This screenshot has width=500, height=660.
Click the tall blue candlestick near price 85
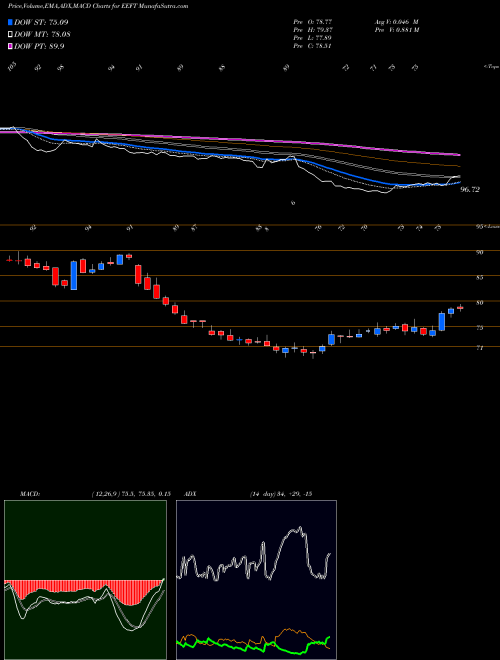pyautogui.click(x=74, y=276)
